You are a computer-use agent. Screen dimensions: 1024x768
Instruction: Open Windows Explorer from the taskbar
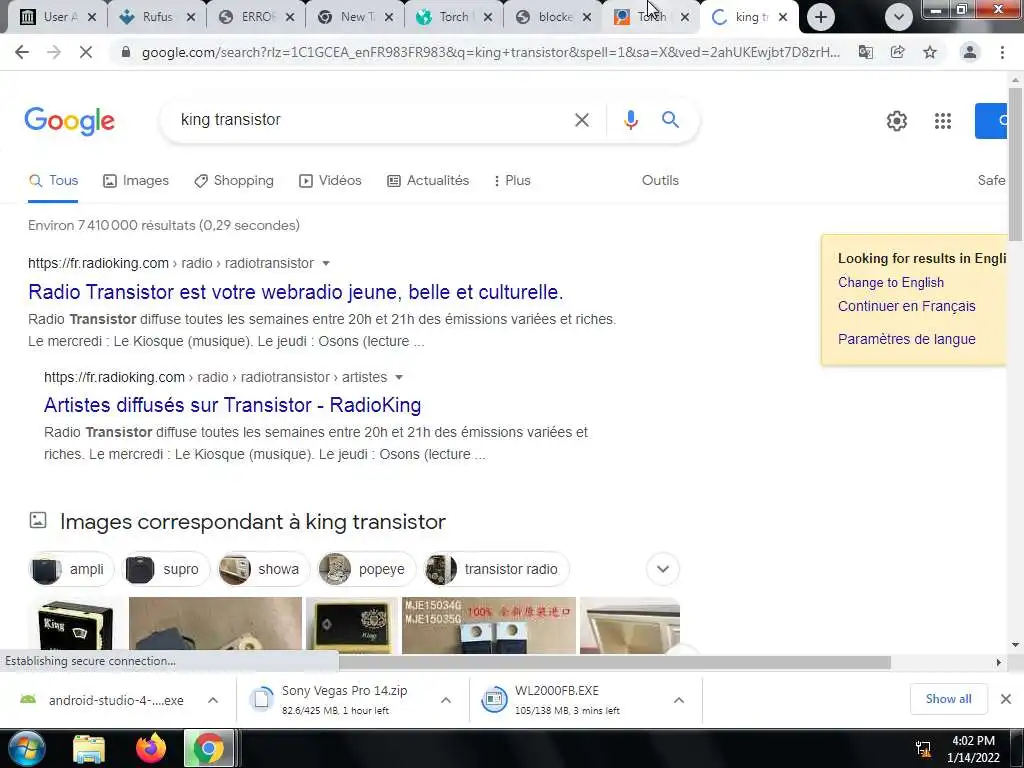(89, 748)
